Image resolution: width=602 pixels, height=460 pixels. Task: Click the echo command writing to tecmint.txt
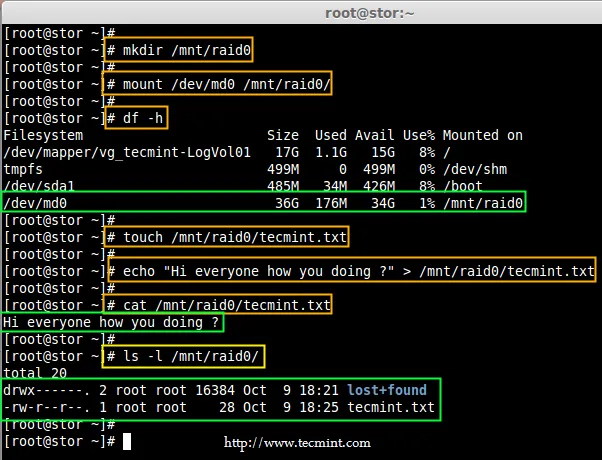[x=350, y=271]
